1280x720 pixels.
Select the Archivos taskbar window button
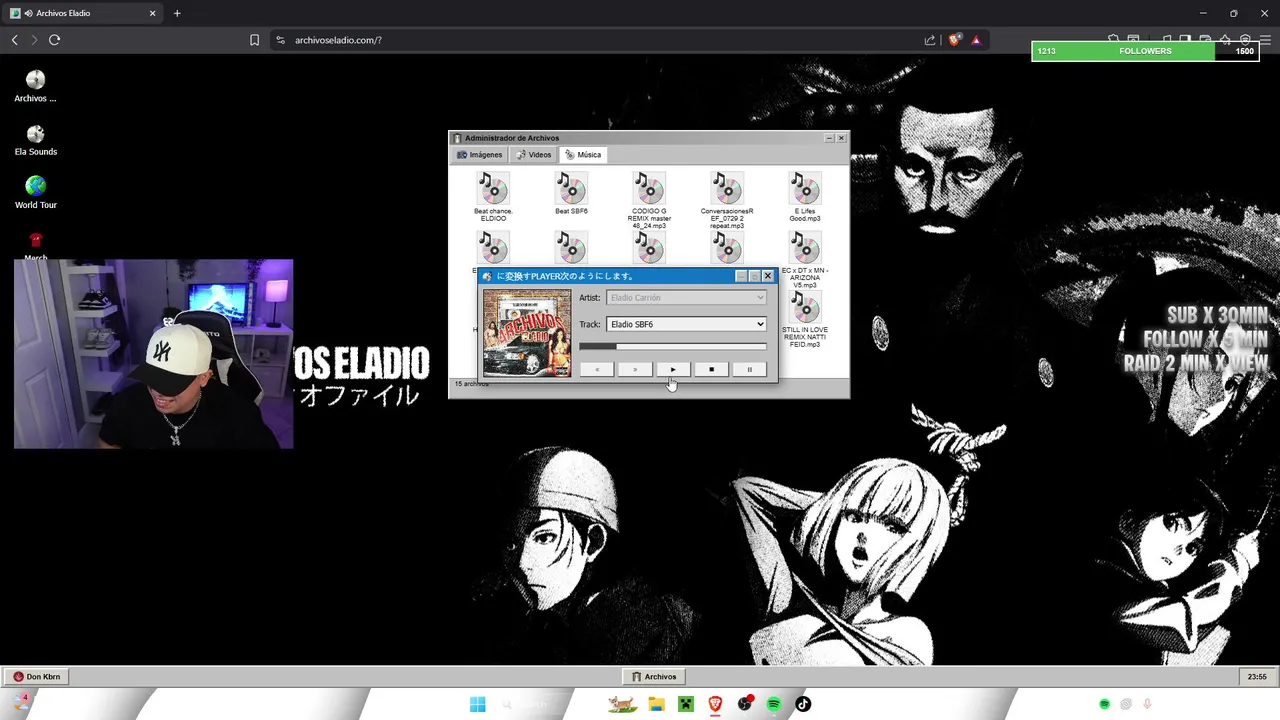coord(655,676)
